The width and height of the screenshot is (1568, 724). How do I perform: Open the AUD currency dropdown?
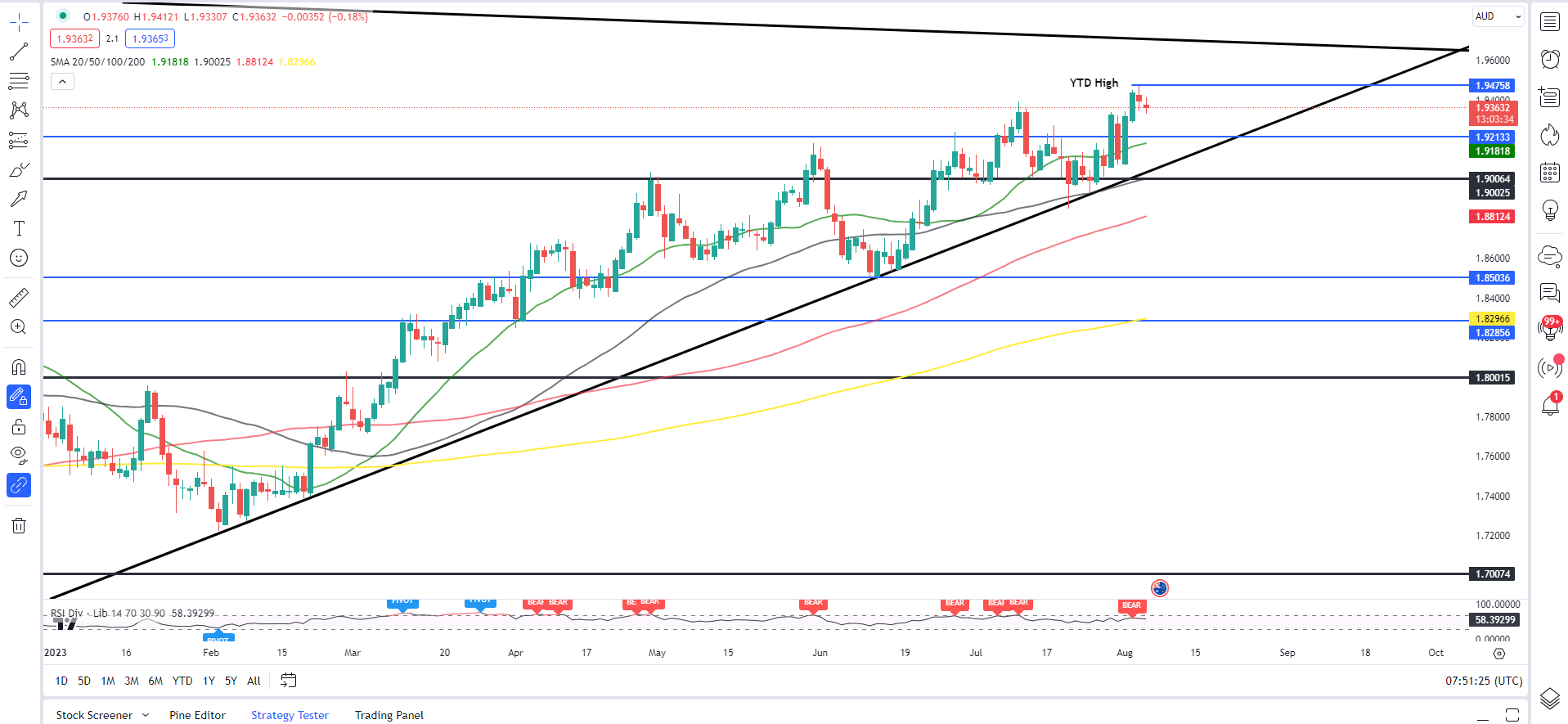[1498, 16]
